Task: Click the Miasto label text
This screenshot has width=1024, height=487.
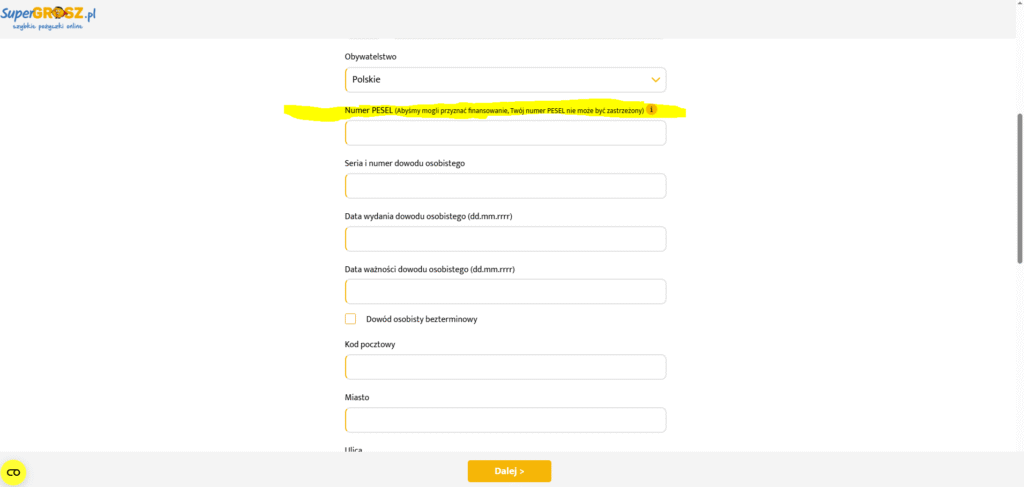Action: pos(357,397)
